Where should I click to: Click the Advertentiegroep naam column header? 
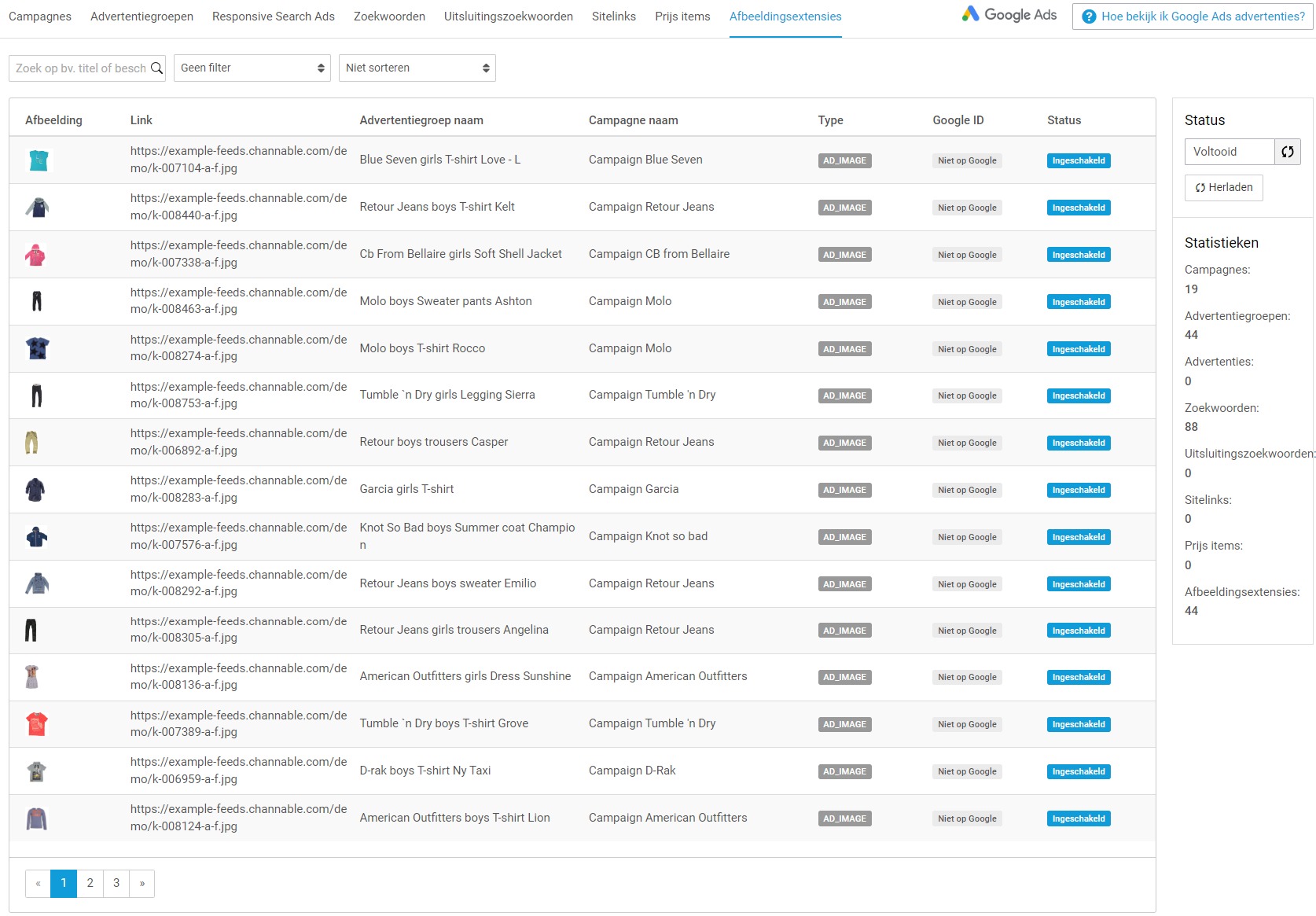(421, 120)
